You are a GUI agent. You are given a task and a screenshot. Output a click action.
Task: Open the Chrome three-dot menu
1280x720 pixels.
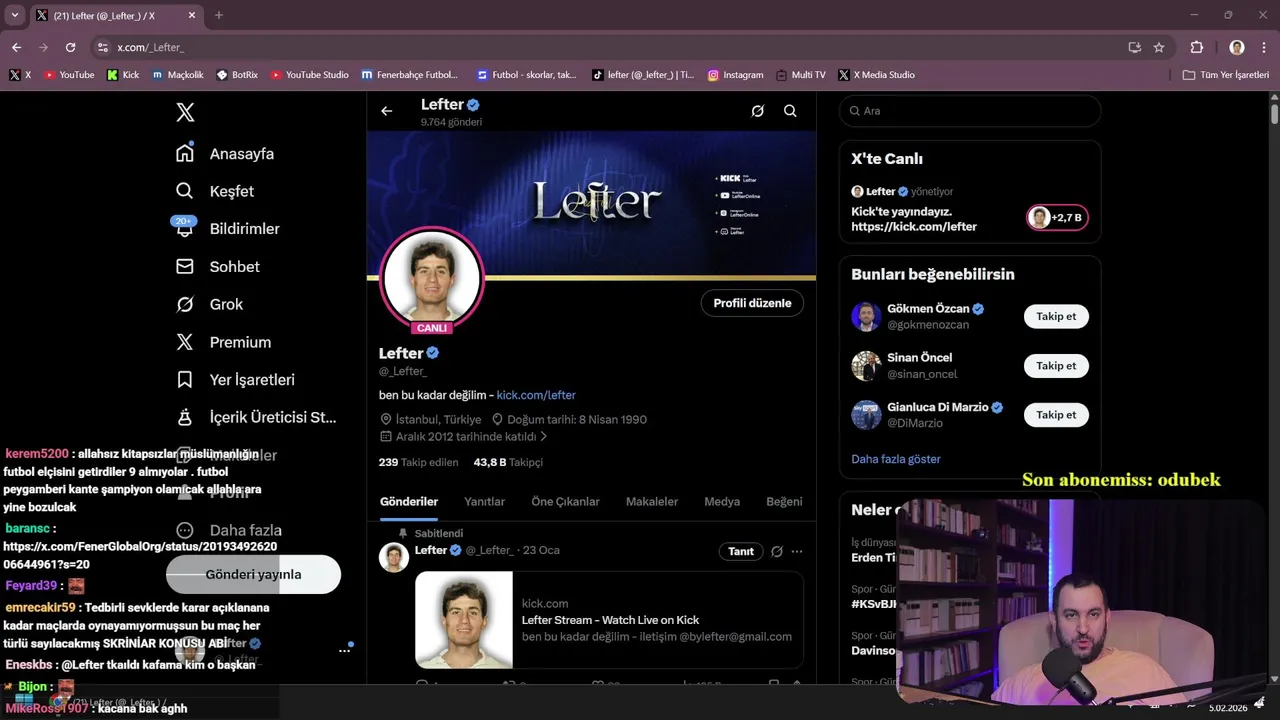pos(1266,47)
